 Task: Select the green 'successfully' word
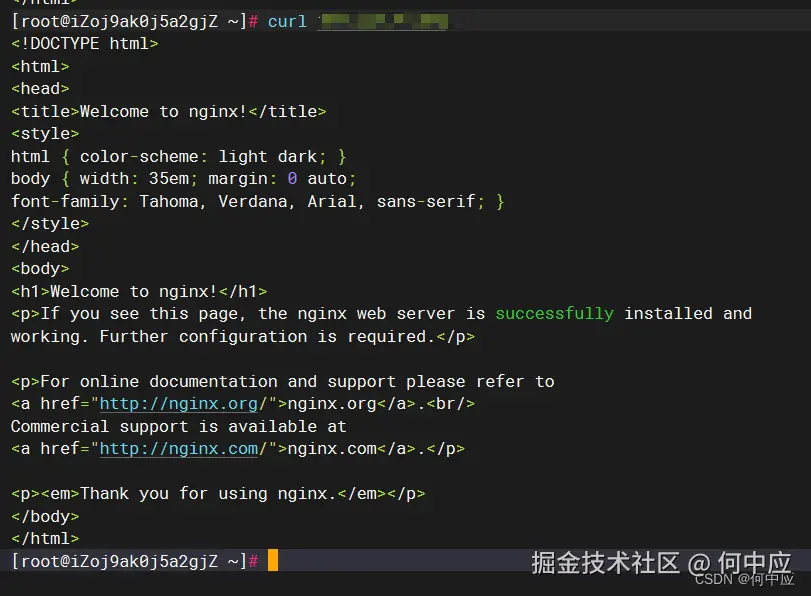[x=554, y=313]
